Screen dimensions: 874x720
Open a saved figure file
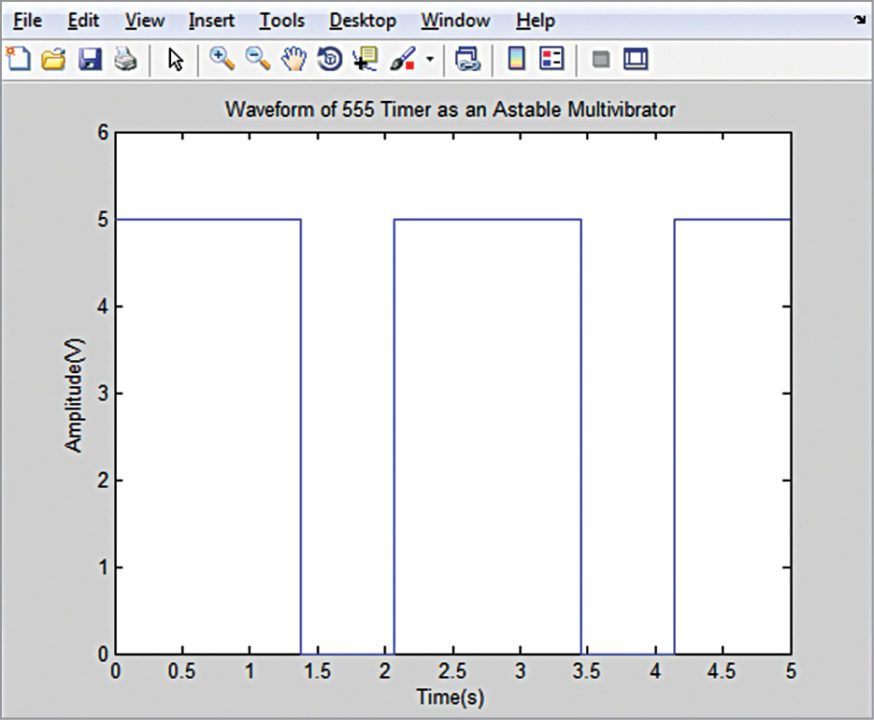55,59
